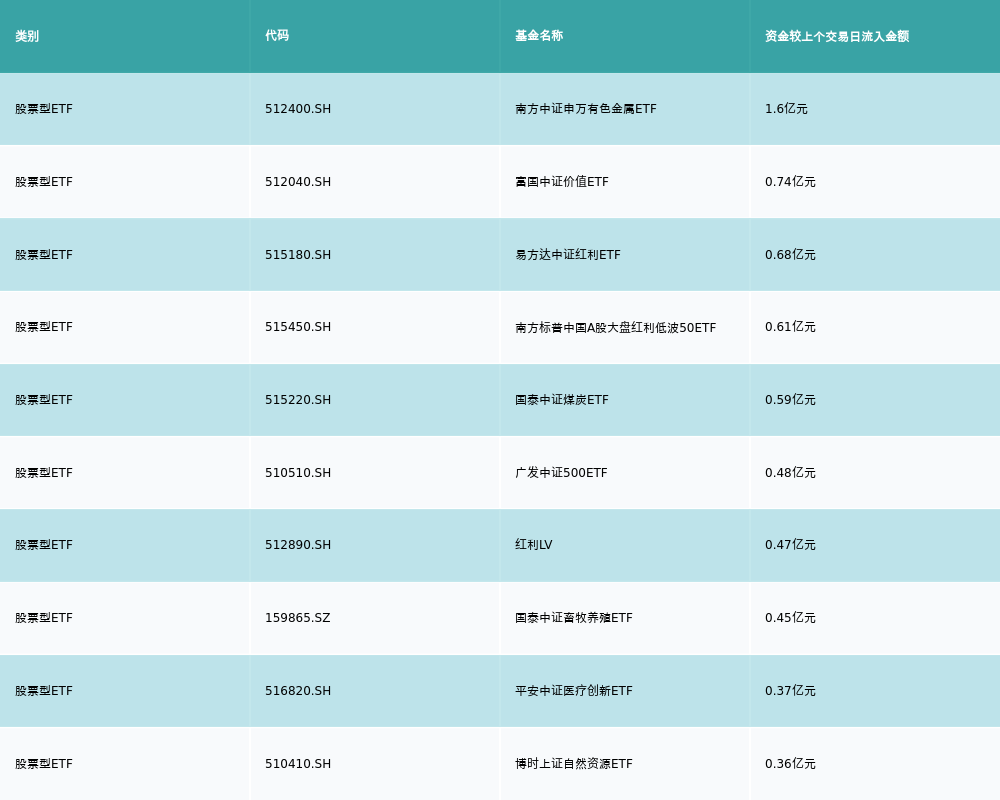Screen dimensions: 1000x800
Task: Click 股票型ETF in the 512040.SH row
Action: (44, 182)
